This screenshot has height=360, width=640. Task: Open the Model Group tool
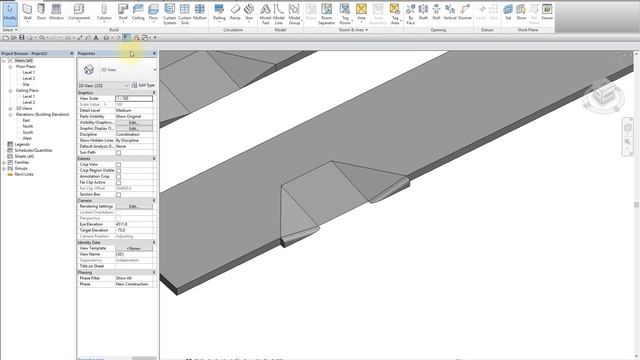(x=294, y=14)
